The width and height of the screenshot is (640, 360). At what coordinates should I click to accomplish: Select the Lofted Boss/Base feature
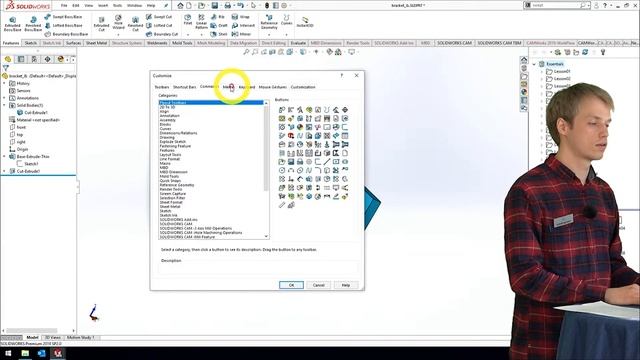point(63,25)
